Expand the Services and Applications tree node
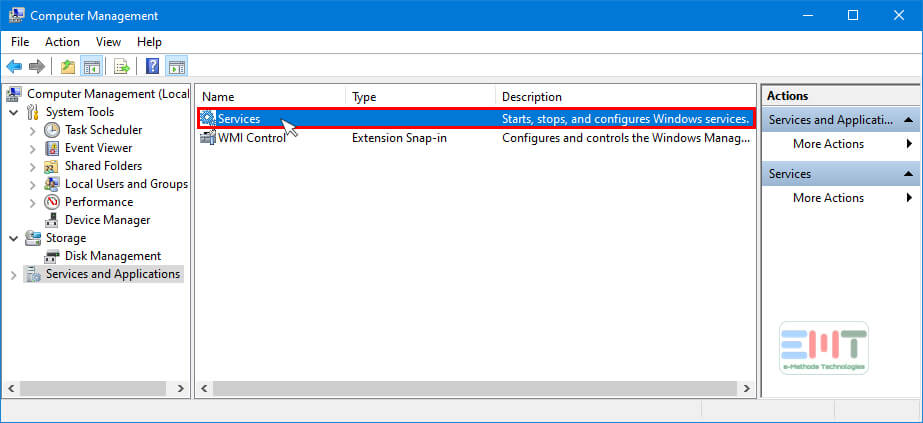Screen dimensions: 923x423 point(14,274)
